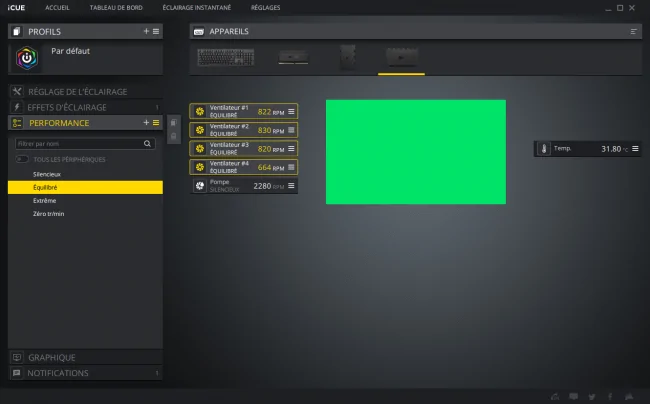Click the RÉGLAGE DE L'ÉCLAIRAGE tools icon
The image size is (650, 404).
(x=17, y=92)
